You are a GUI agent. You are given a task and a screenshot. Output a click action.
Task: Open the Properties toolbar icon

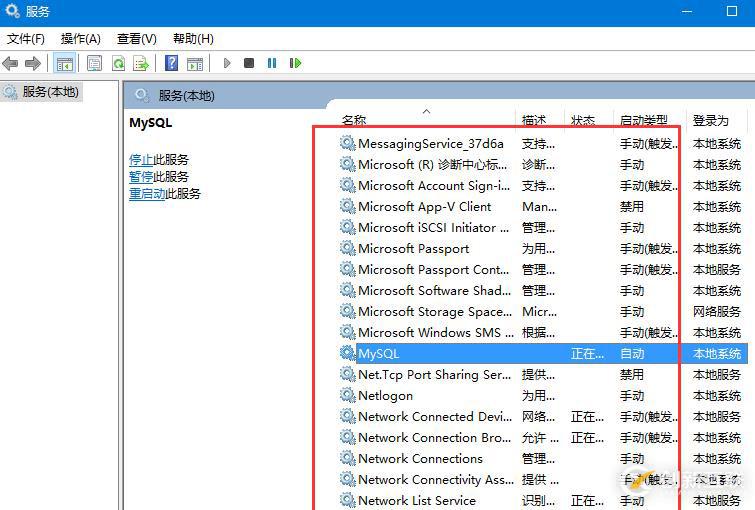click(94, 63)
